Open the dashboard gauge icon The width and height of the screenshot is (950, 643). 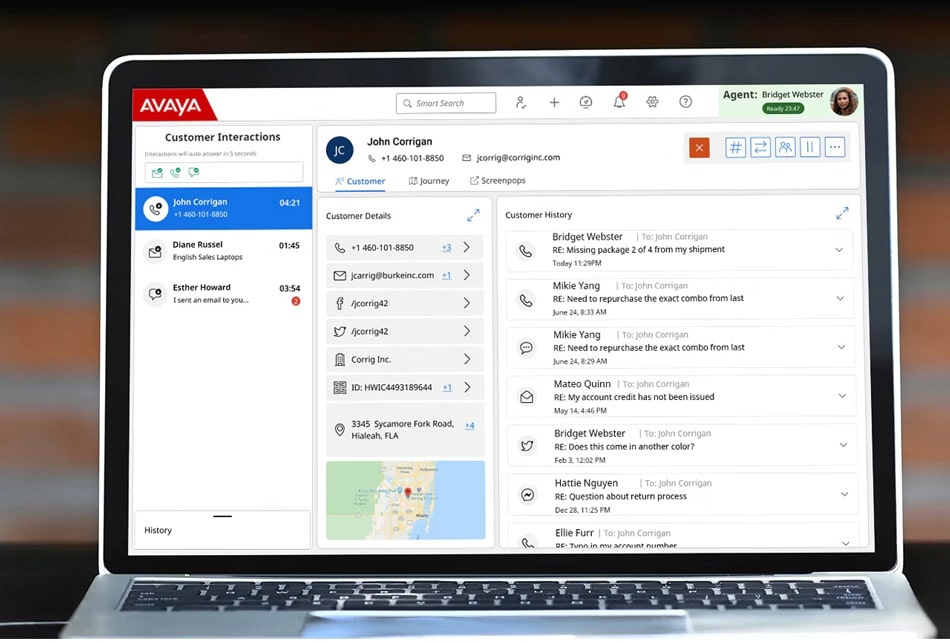click(586, 102)
